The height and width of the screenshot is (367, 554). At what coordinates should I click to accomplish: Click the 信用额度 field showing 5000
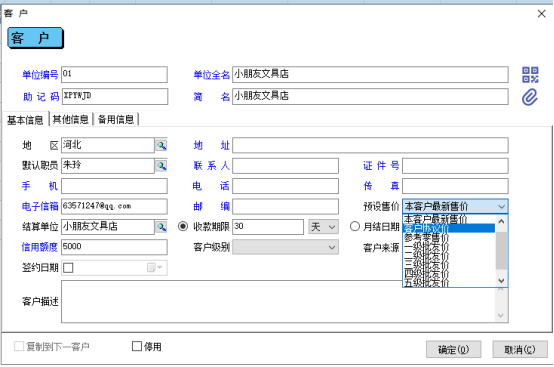click(114, 247)
